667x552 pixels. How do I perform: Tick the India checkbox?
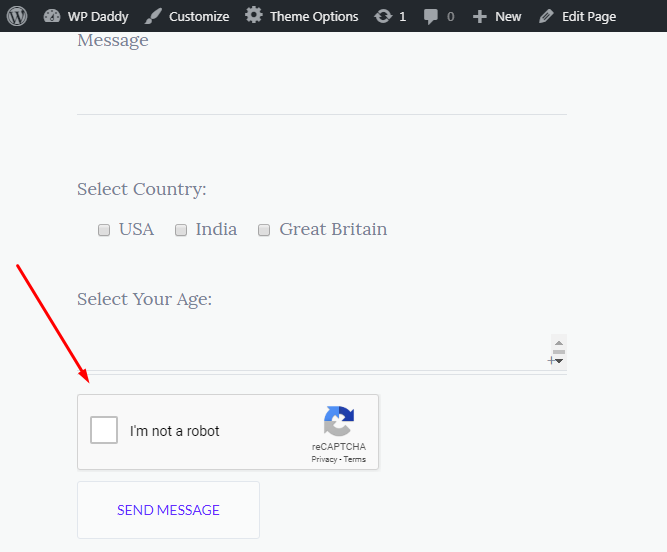pos(181,230)
